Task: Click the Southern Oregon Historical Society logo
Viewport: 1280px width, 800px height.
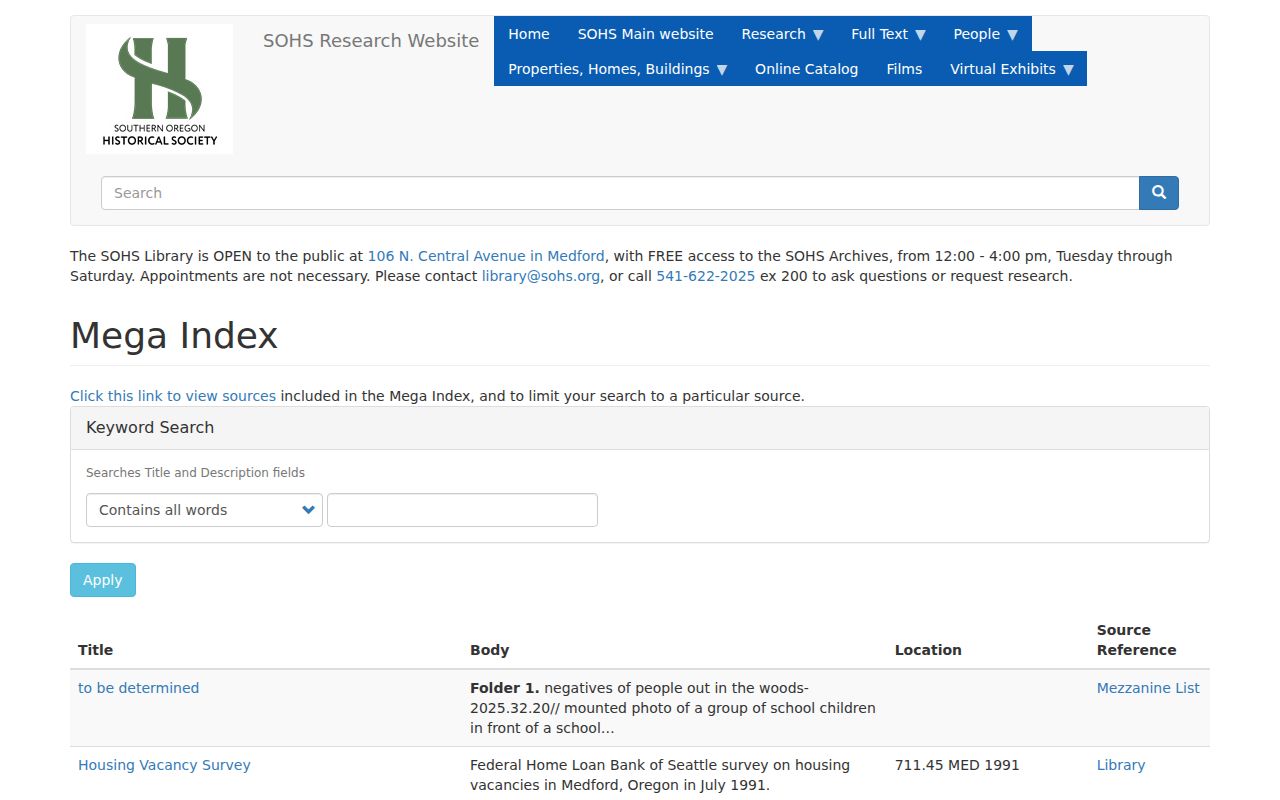Action: (x=160, y=89)
